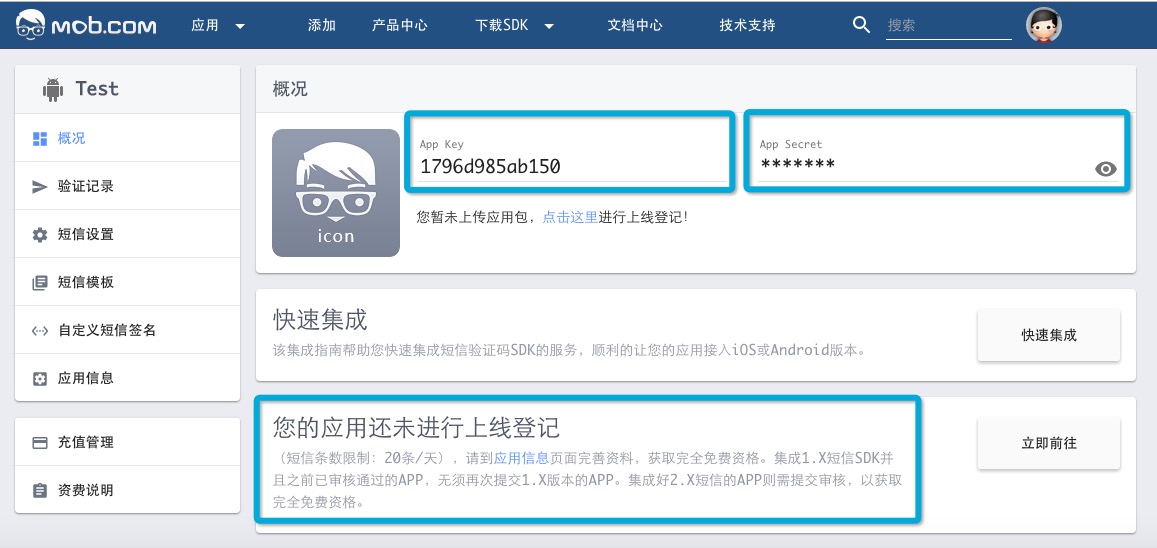Click the Android icon beside Test

click(x=53, y=89)
